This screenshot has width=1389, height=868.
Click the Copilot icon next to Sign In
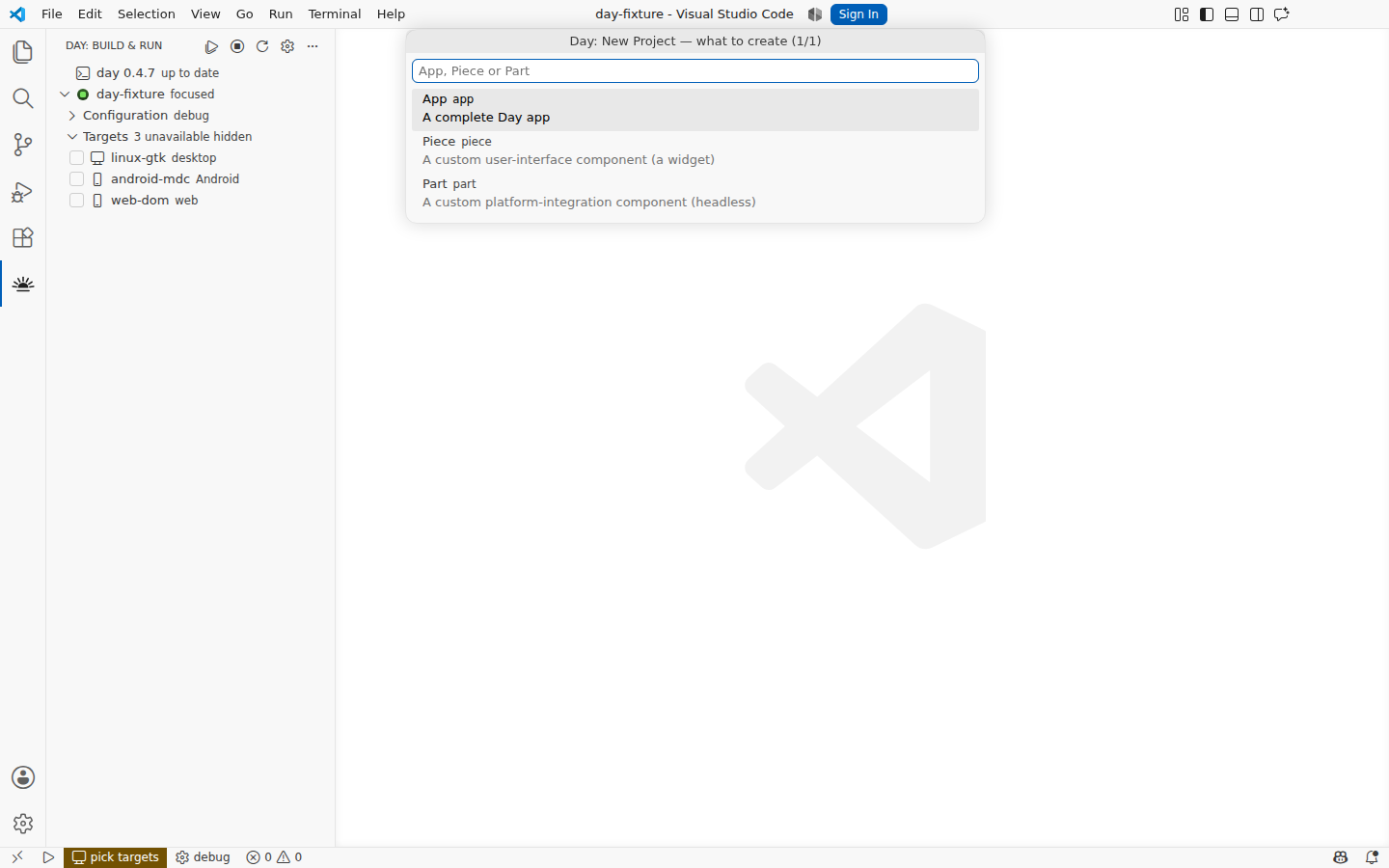815,14
